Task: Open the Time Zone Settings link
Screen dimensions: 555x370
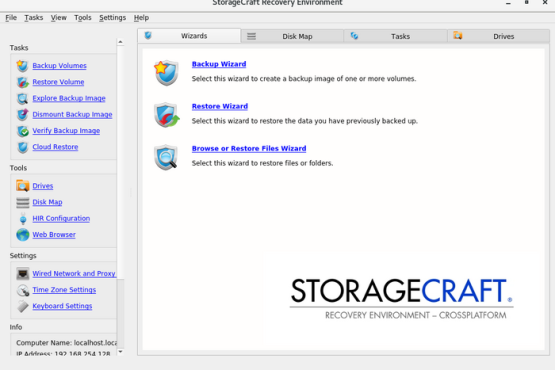Action: [x=64, y=290]
